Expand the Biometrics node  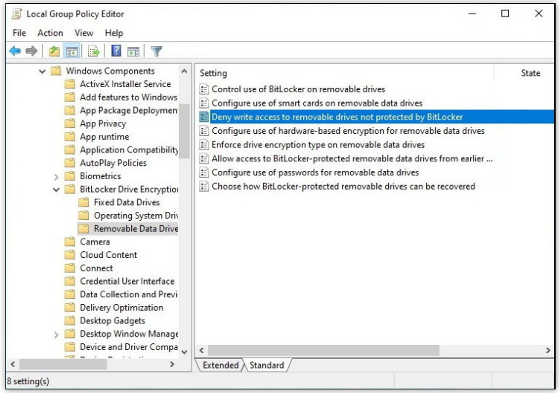56,176
